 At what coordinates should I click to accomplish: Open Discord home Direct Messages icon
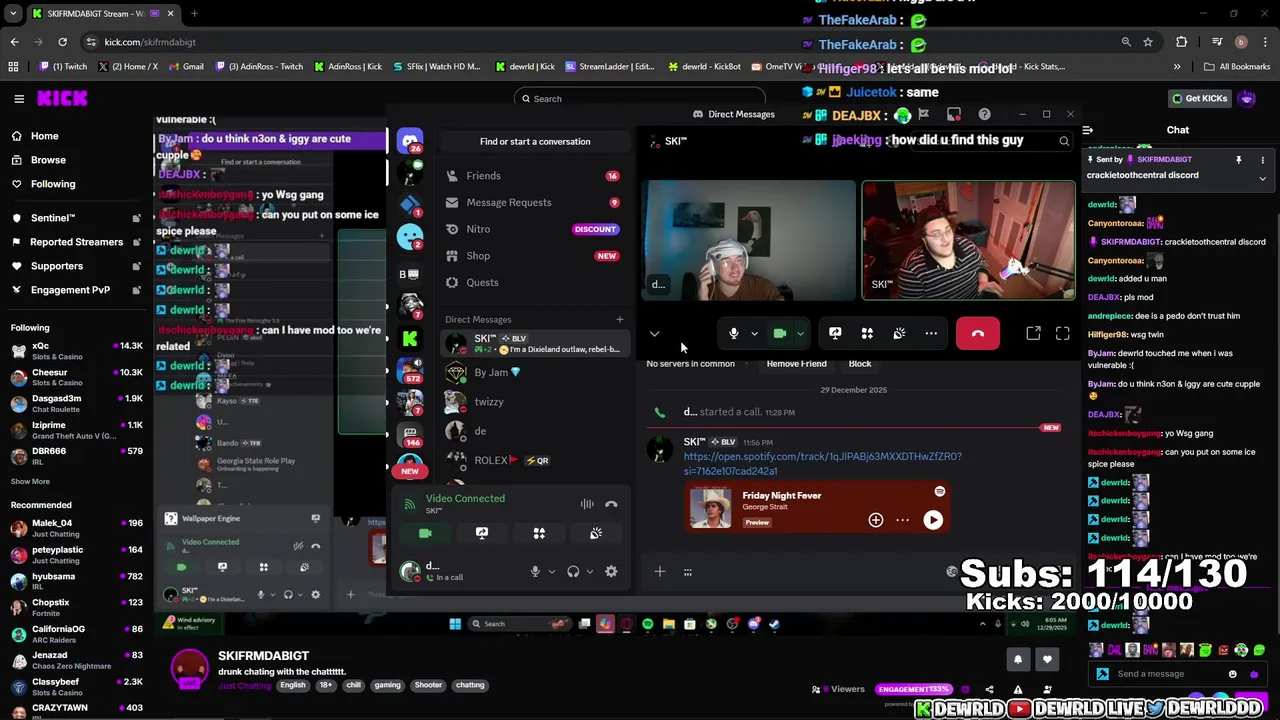click(x=410, y=142)
